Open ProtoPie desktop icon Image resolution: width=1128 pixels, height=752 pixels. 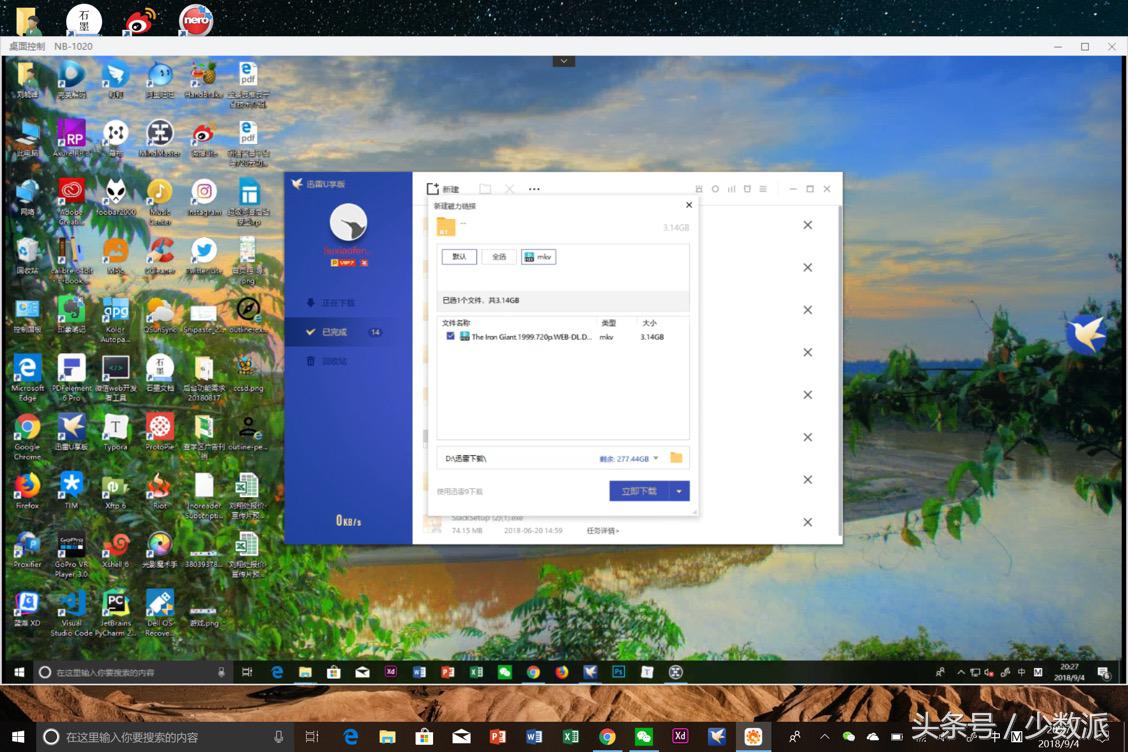pyautogui.click(x=160, y=432)
